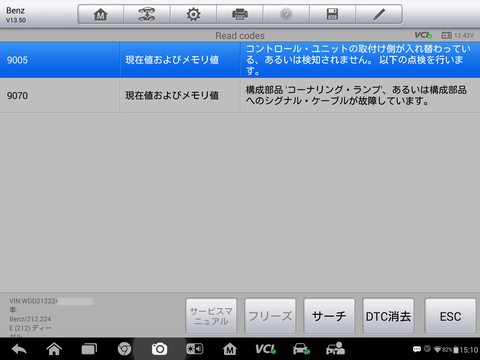Open MaxiSys home from bottom bar
This screenshot has height=360, width=480.
tap(230, 349)
